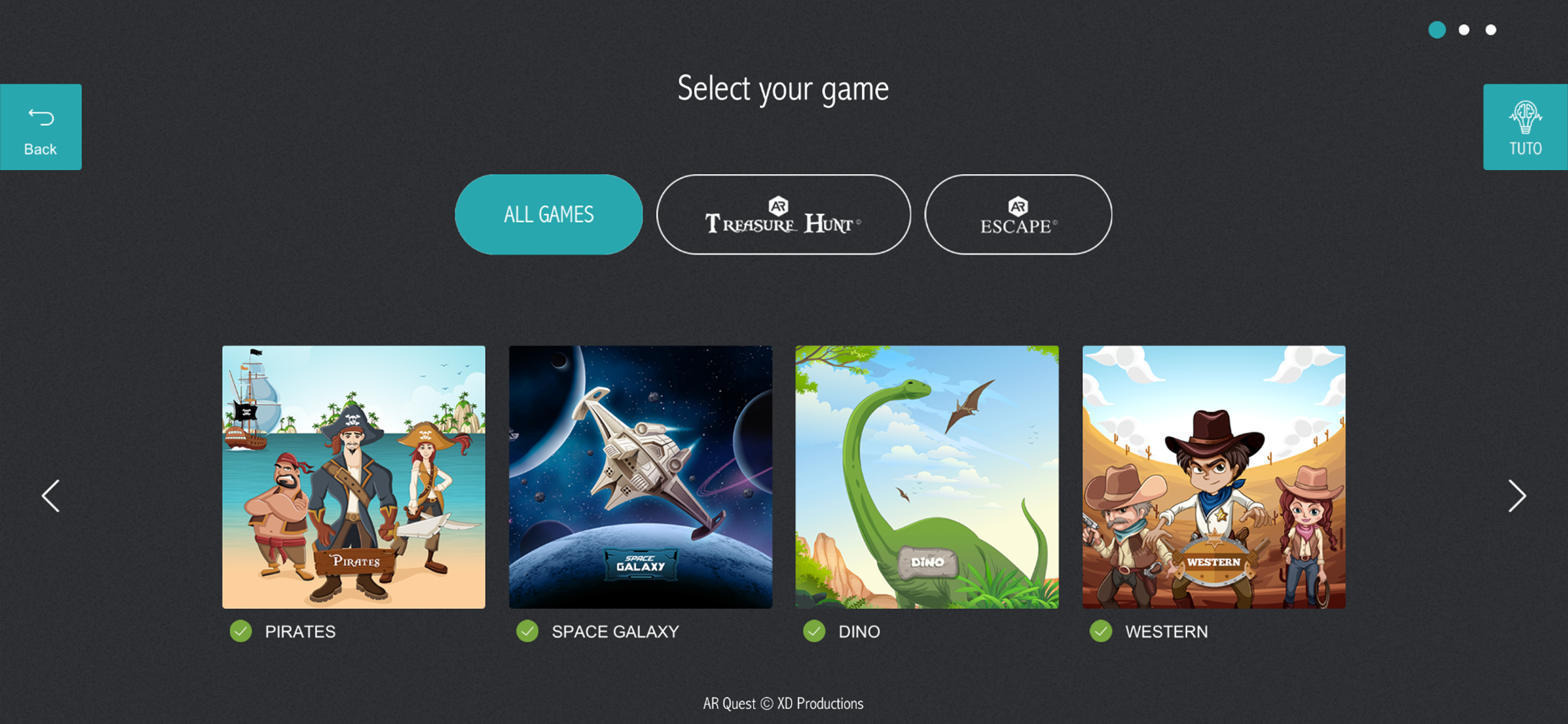The height and width of the screenshot is (724, 1568).
Task: Open the Pirates game thumbnail
Action: [353, 477]
